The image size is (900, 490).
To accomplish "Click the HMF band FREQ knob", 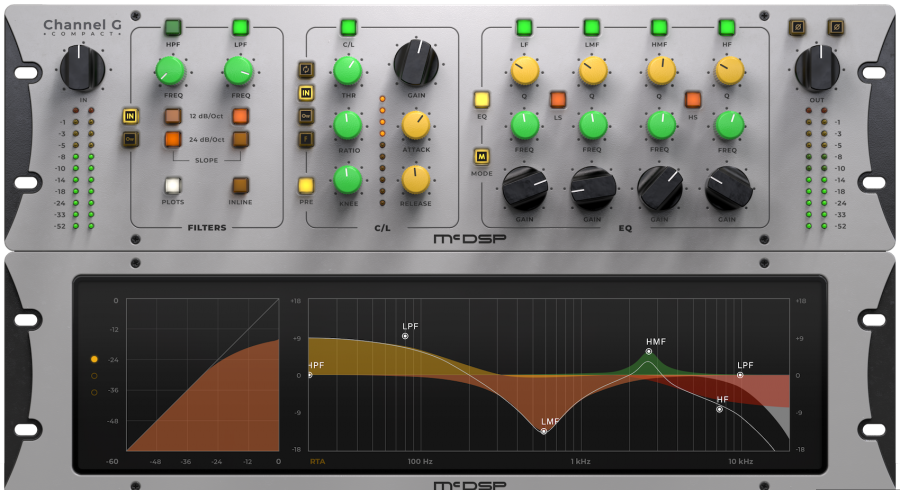I will click(661, 126).
